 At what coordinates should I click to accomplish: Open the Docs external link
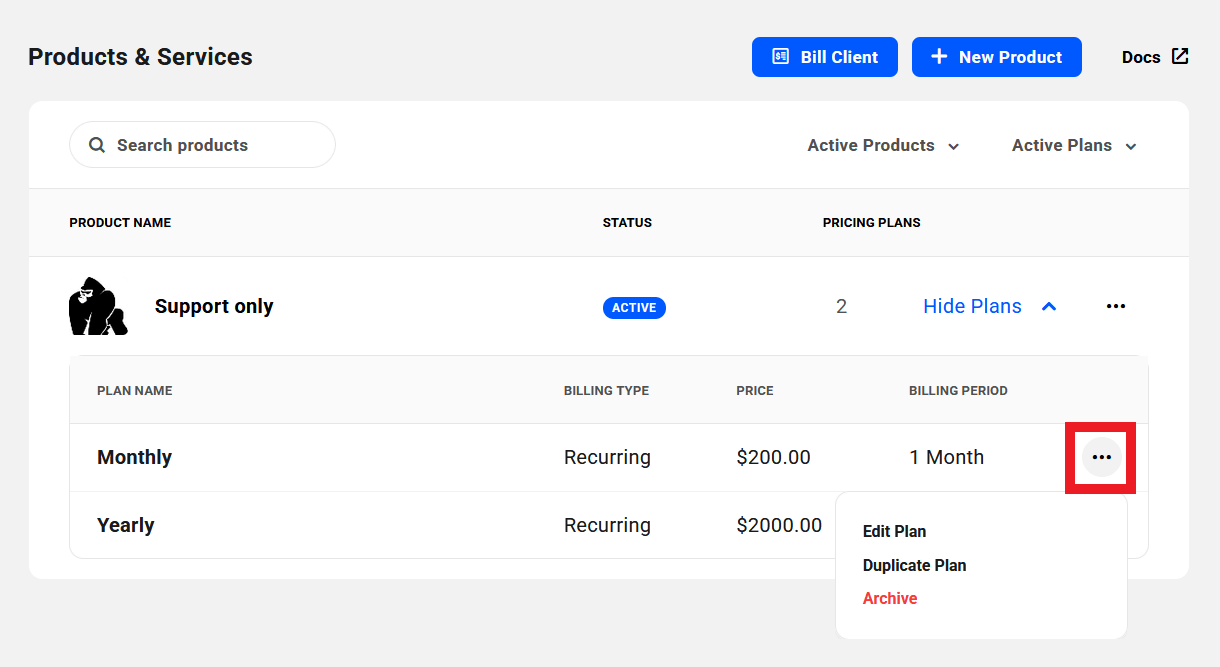point(1141,57)
